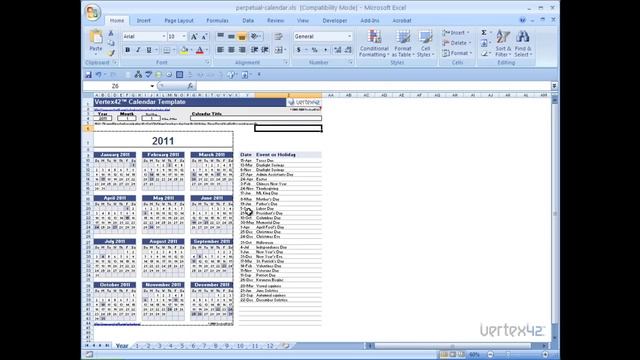The height and width of the screenshot is (360, 640).
Task: Switch to the Page Layout tab
Action: point(179,20)
